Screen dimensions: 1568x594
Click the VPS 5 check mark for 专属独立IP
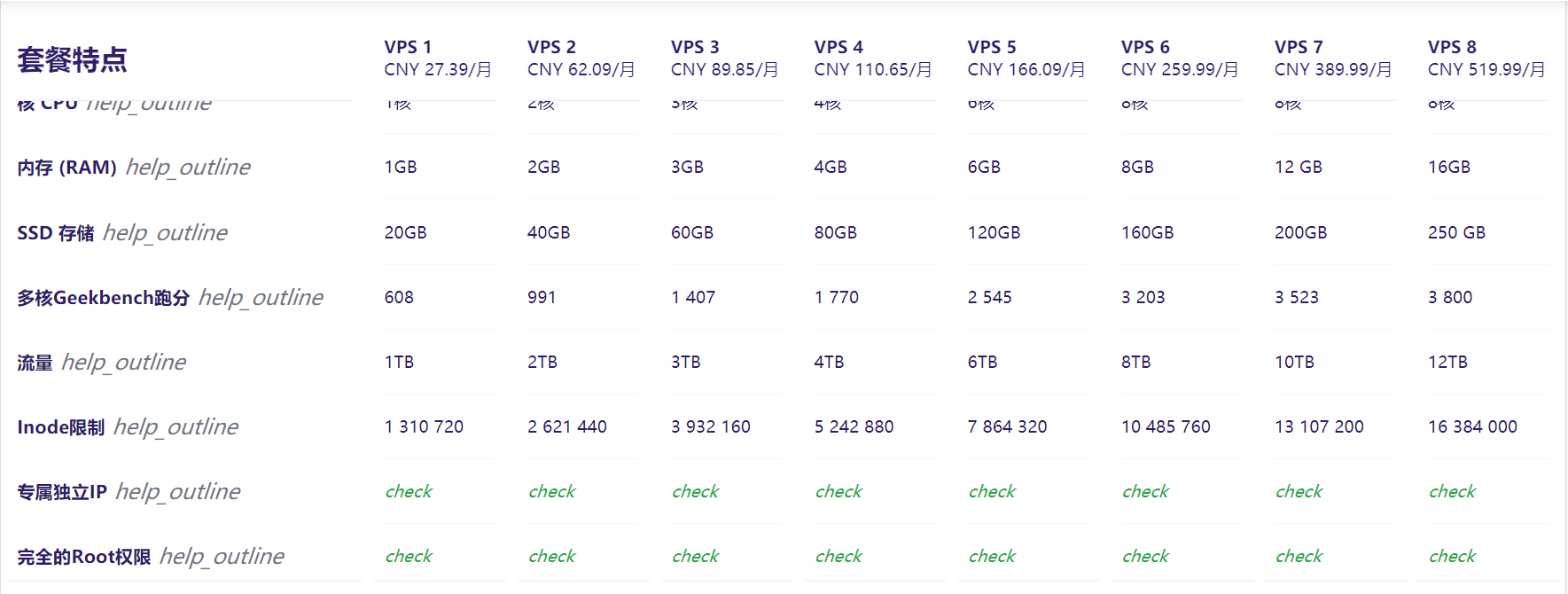coord(992,491)
